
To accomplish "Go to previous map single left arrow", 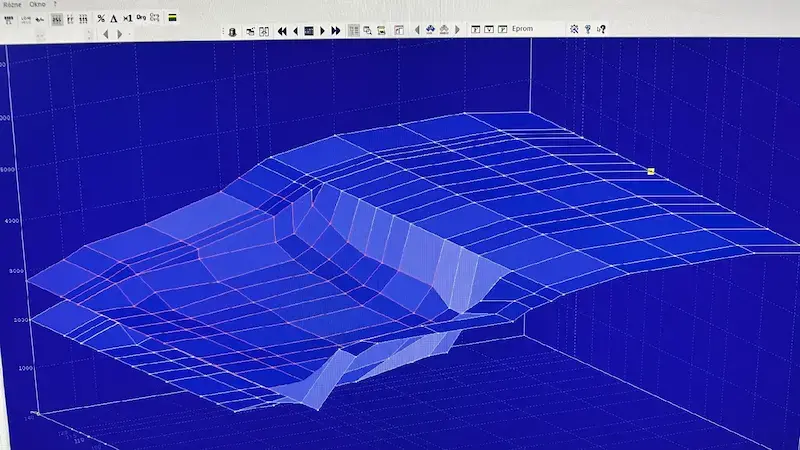I will click(x=296, y=30).
